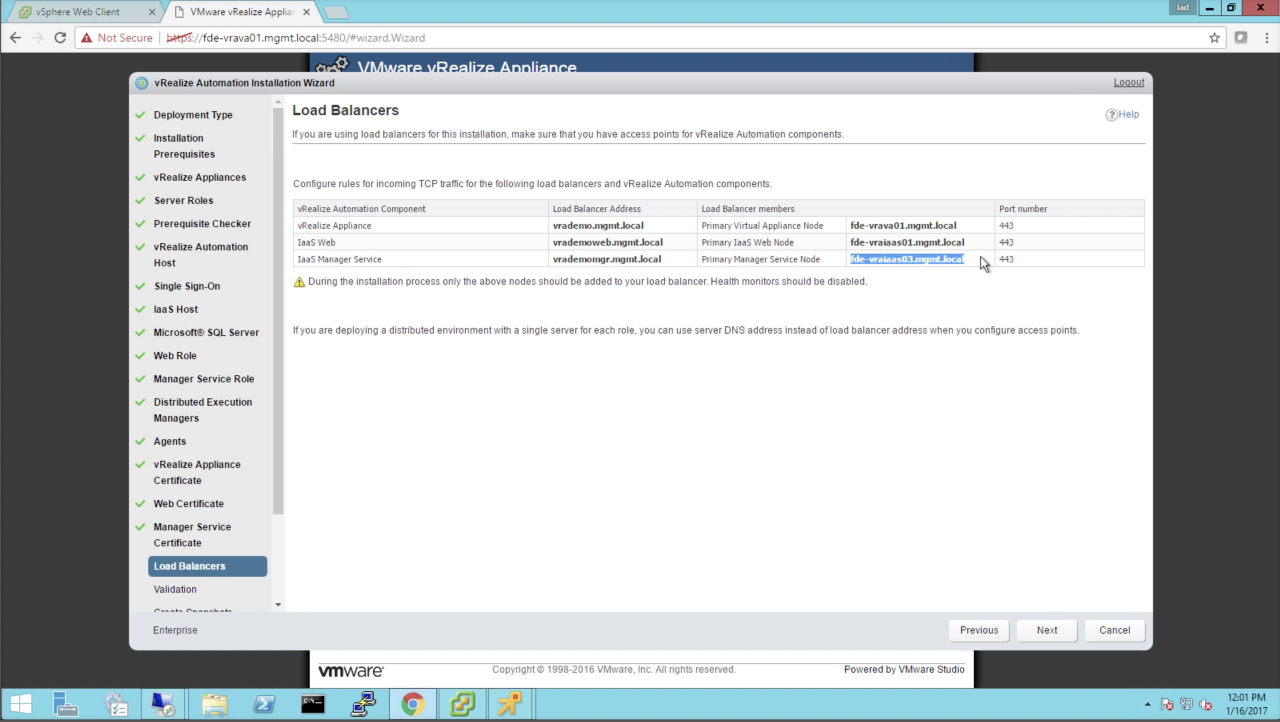Launch PuTTY from the taskbar
The width and height of the screenshot is (1280, 722).
coord(363,704)
